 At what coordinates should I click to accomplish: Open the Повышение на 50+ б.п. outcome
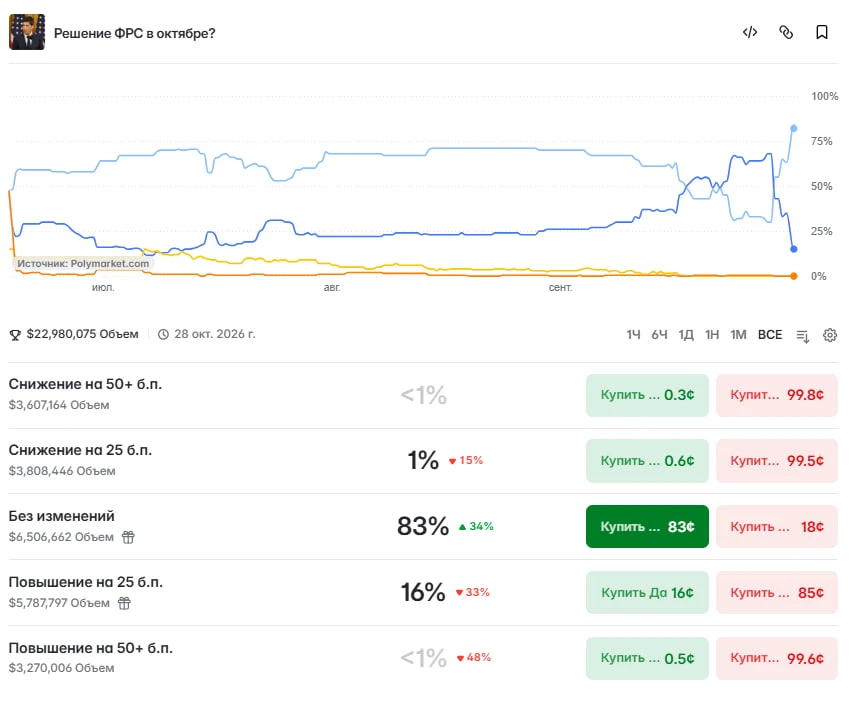pos(91,648)
